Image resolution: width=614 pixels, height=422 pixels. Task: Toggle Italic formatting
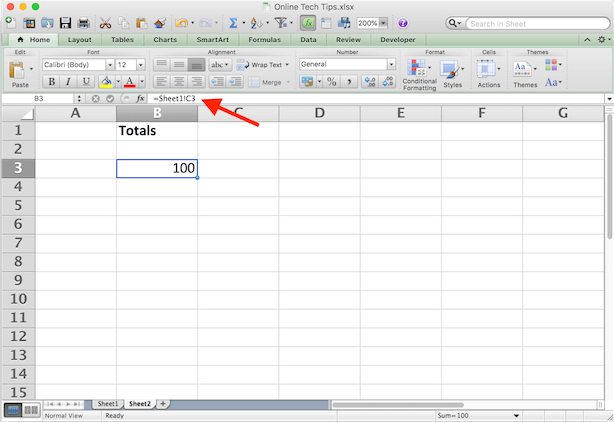coord(69,82)
